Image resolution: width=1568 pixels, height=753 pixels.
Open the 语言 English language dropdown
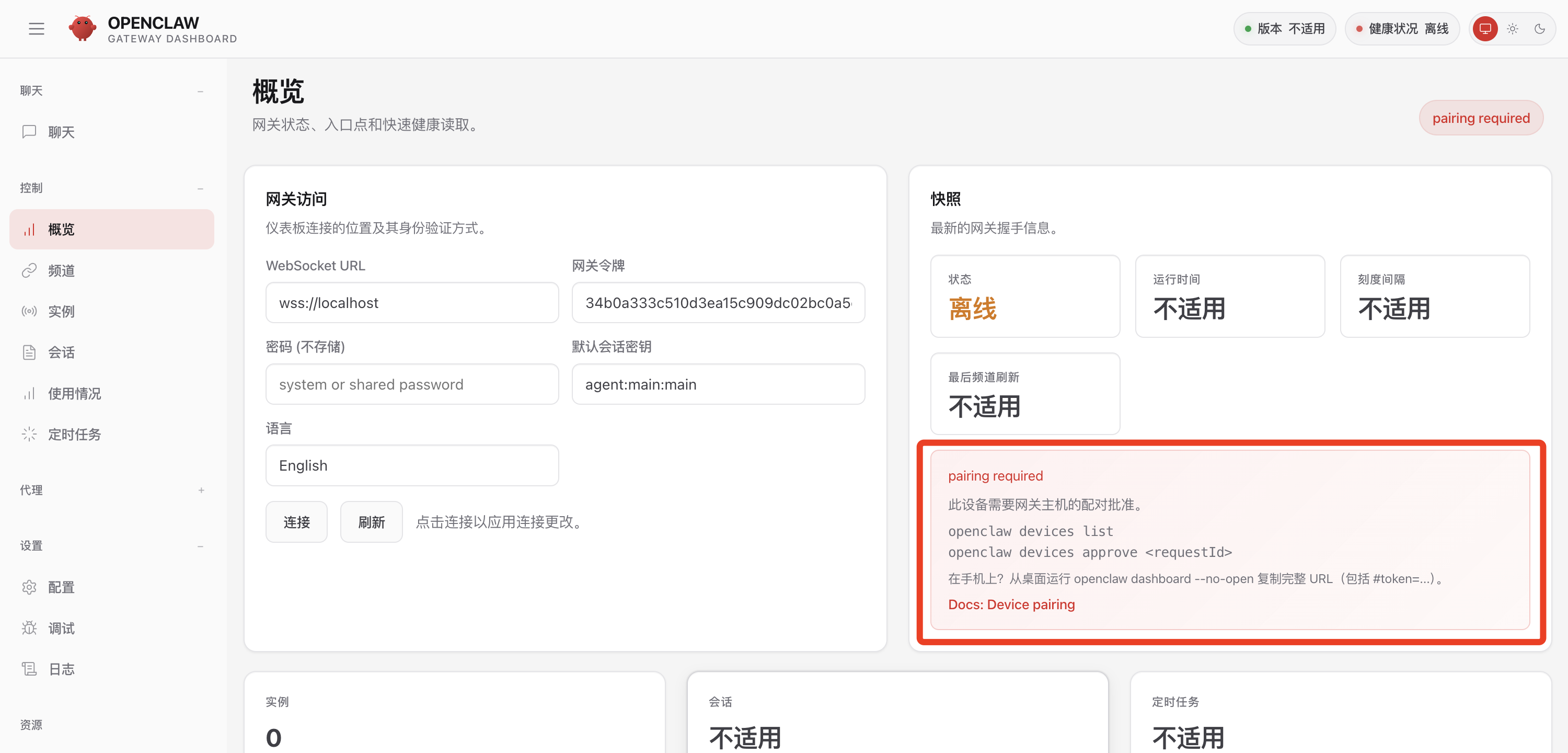coord(412,465)
